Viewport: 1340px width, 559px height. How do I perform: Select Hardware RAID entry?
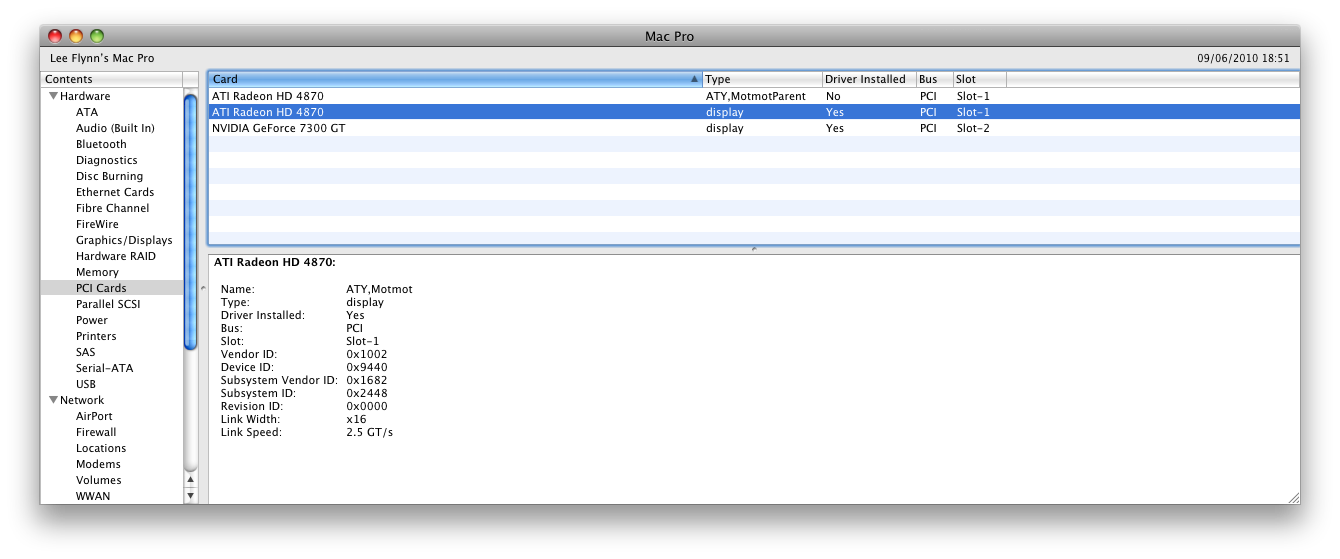point(116,256)
